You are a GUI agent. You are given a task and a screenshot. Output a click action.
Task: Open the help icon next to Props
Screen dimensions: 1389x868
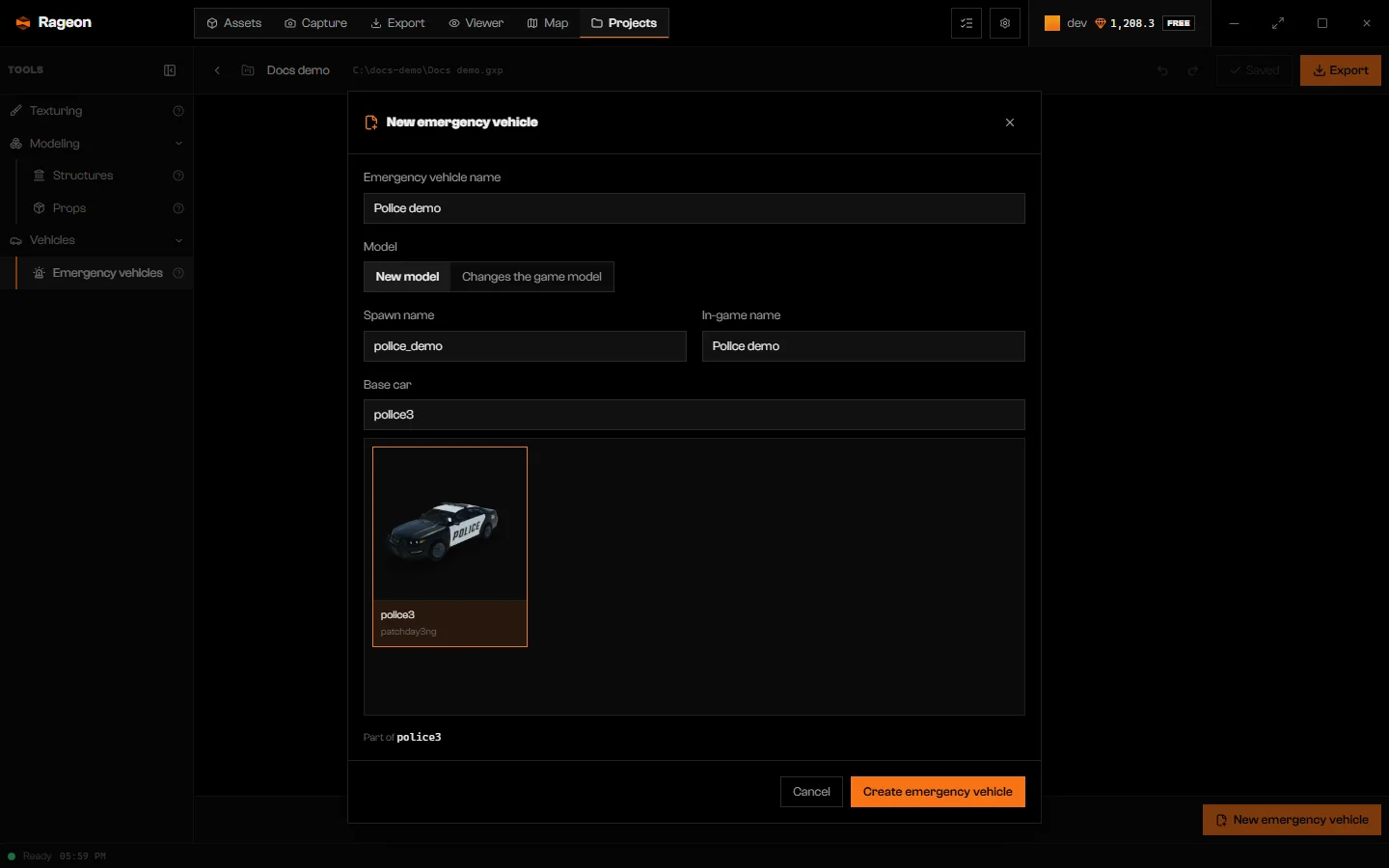pos(178,208)
